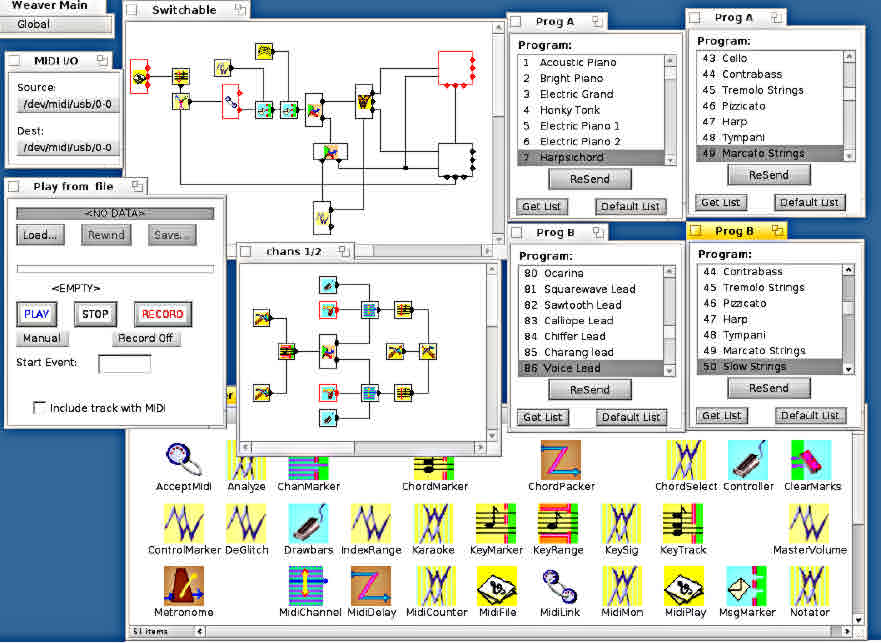Select the Drawbars module icon
Image resolution: width=881 pixels, height=643 pixels.
(x=308, y=523)
